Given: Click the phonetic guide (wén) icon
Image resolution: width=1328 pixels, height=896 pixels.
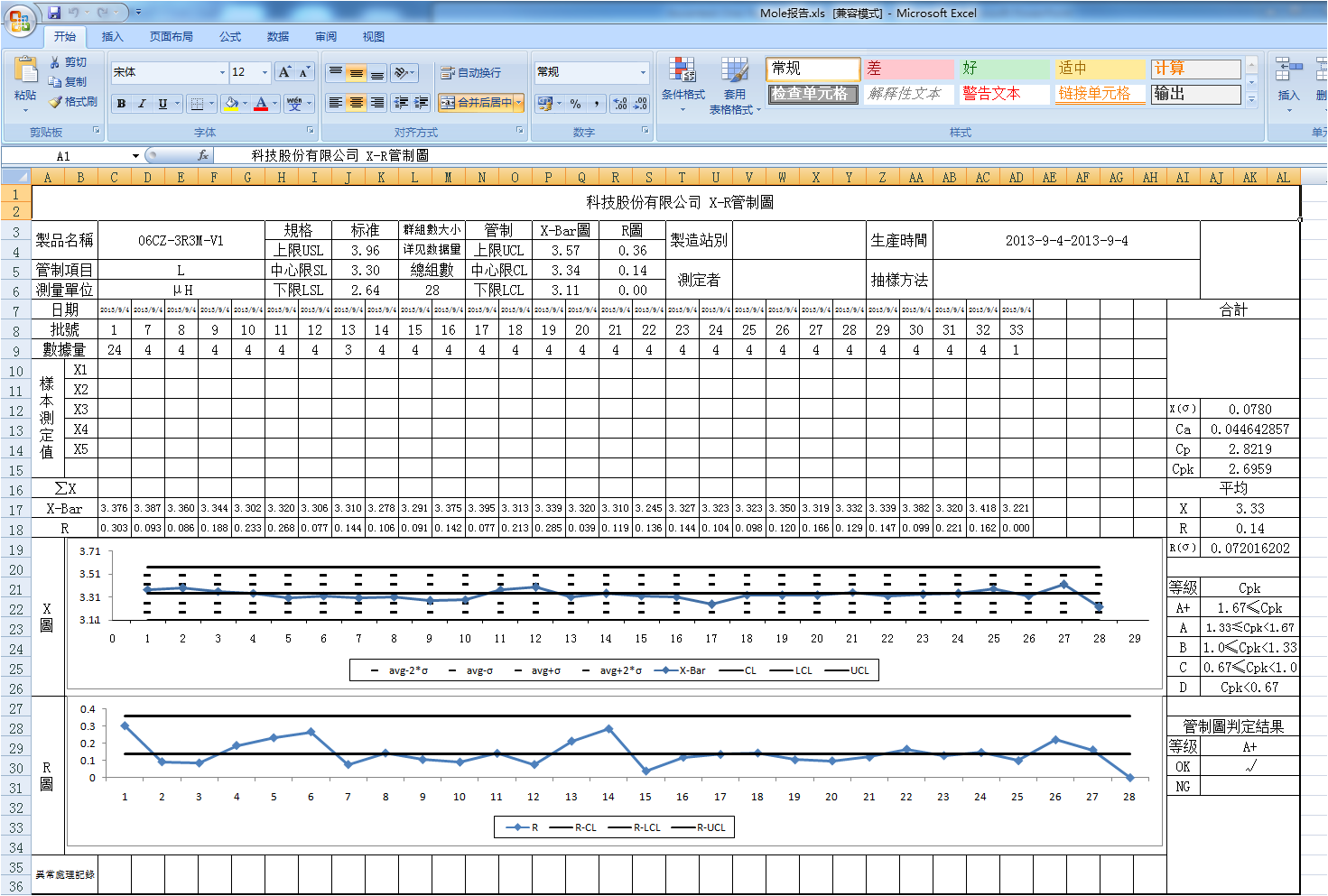Looking at the screenshot, I should [294, 104].
